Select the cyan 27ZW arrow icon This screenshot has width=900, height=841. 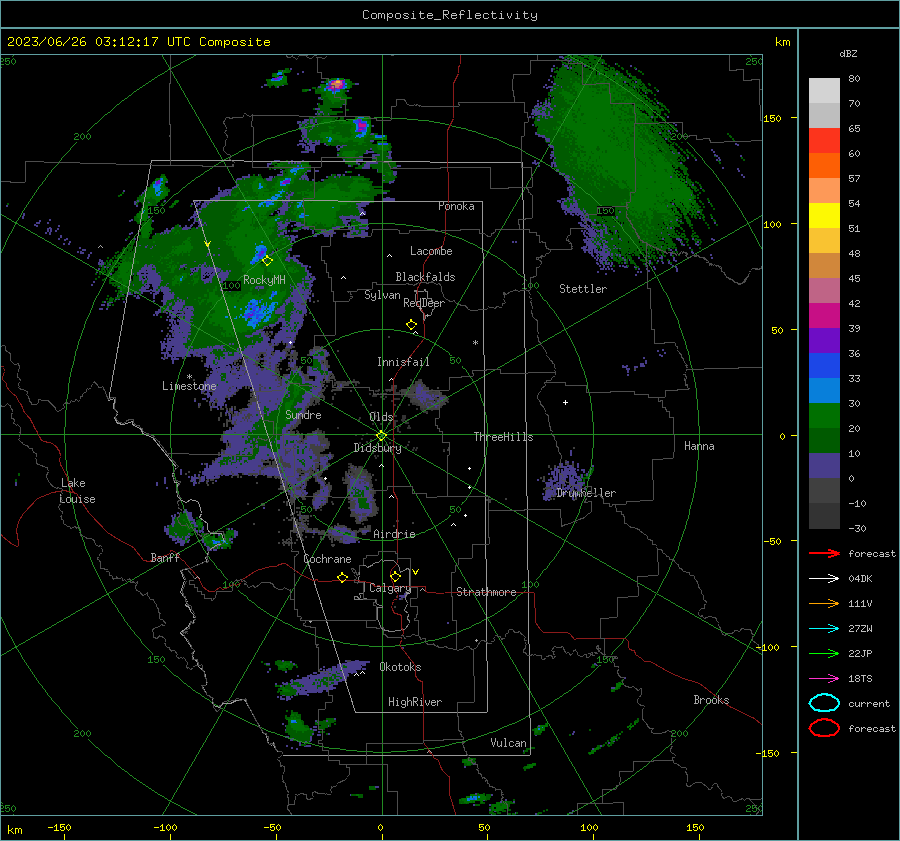(824, 629)
